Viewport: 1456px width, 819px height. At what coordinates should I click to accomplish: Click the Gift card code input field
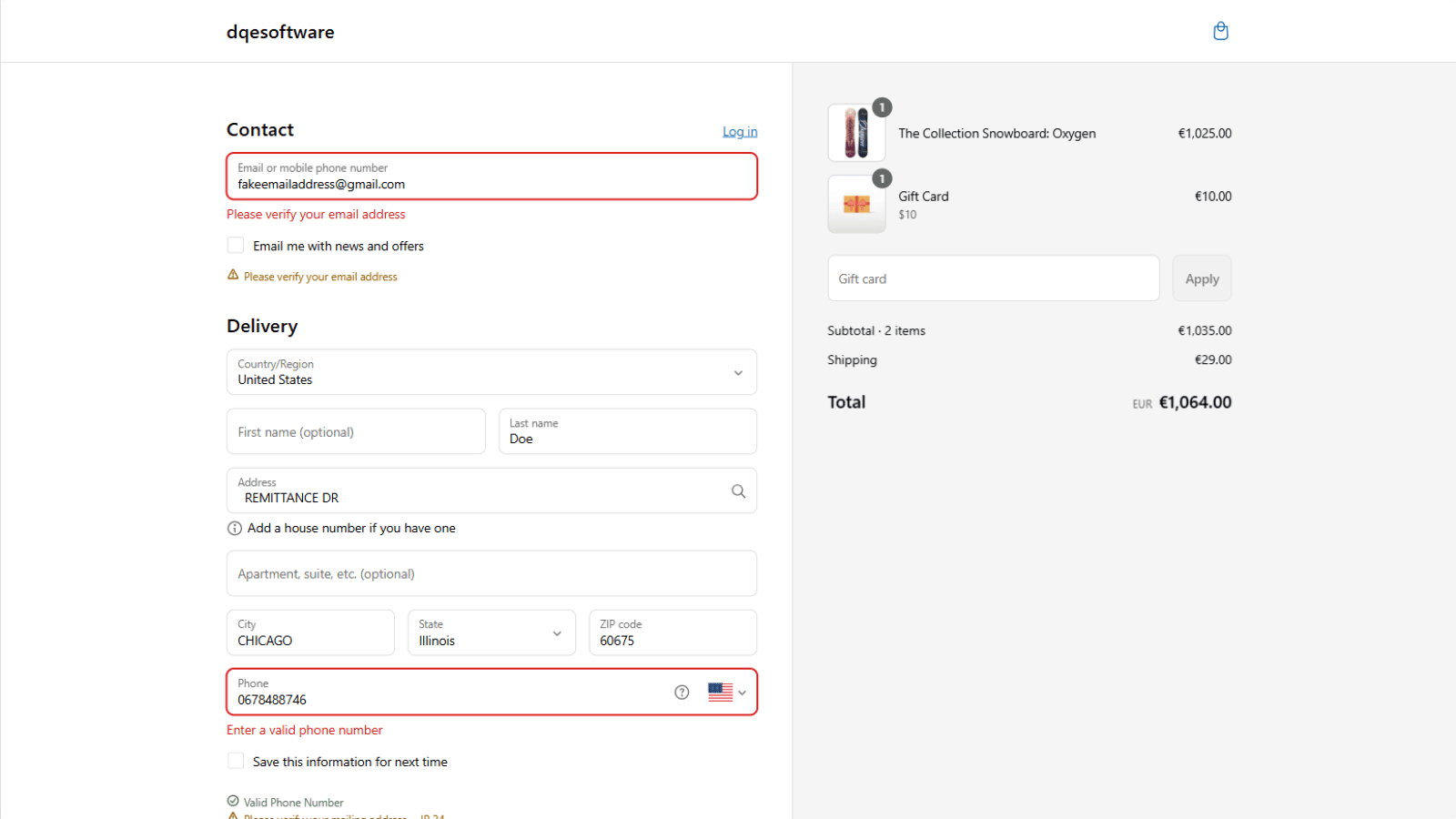tap(994, 278)
